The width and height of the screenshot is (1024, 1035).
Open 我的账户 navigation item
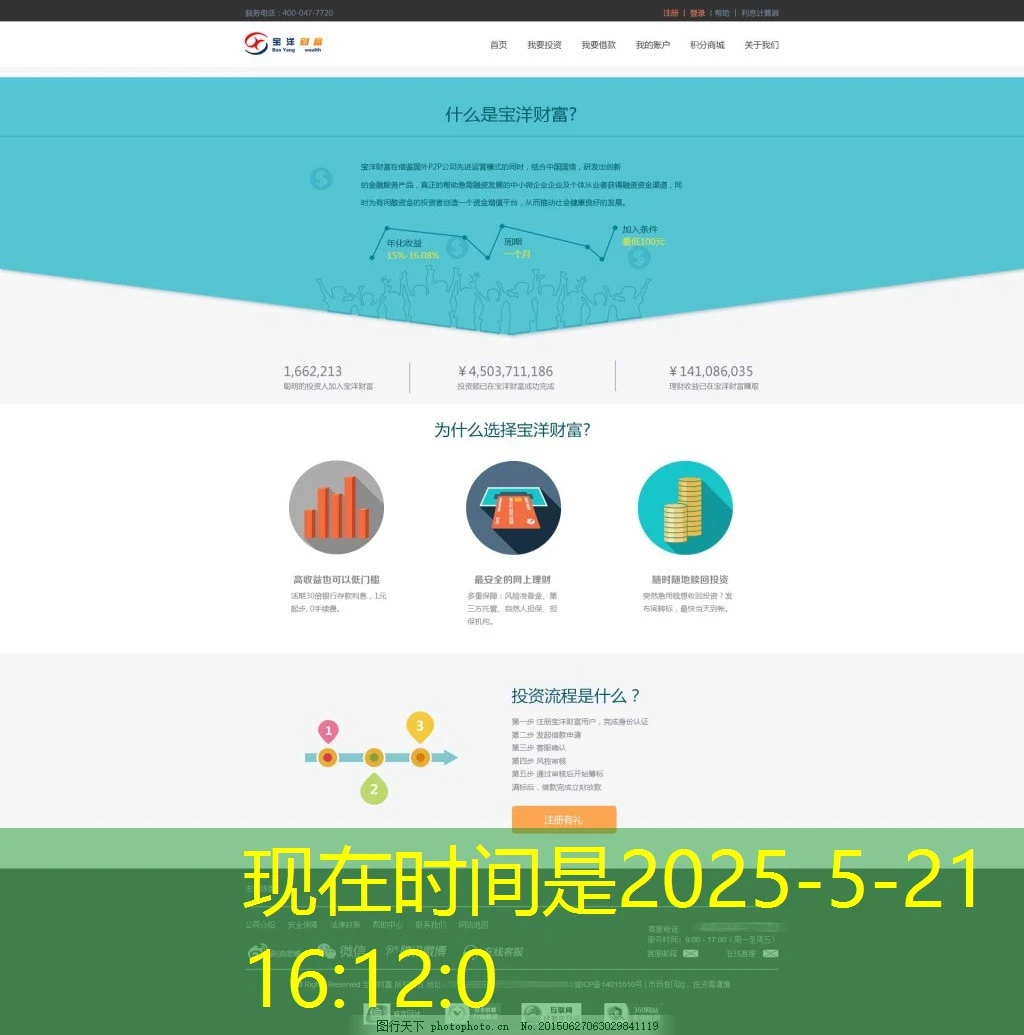pyautogui.click(x=652, y=45)
